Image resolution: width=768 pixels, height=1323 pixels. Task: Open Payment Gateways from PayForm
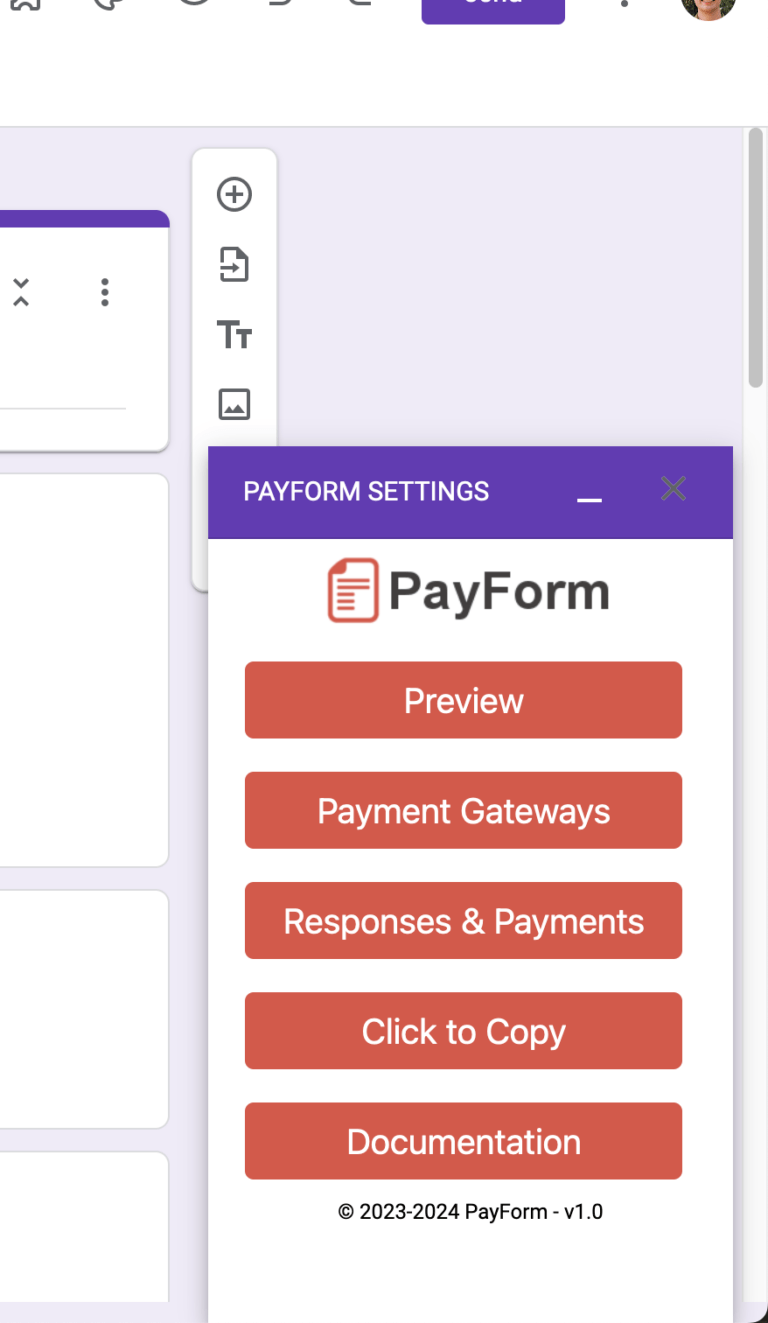(x=463, y=810)
